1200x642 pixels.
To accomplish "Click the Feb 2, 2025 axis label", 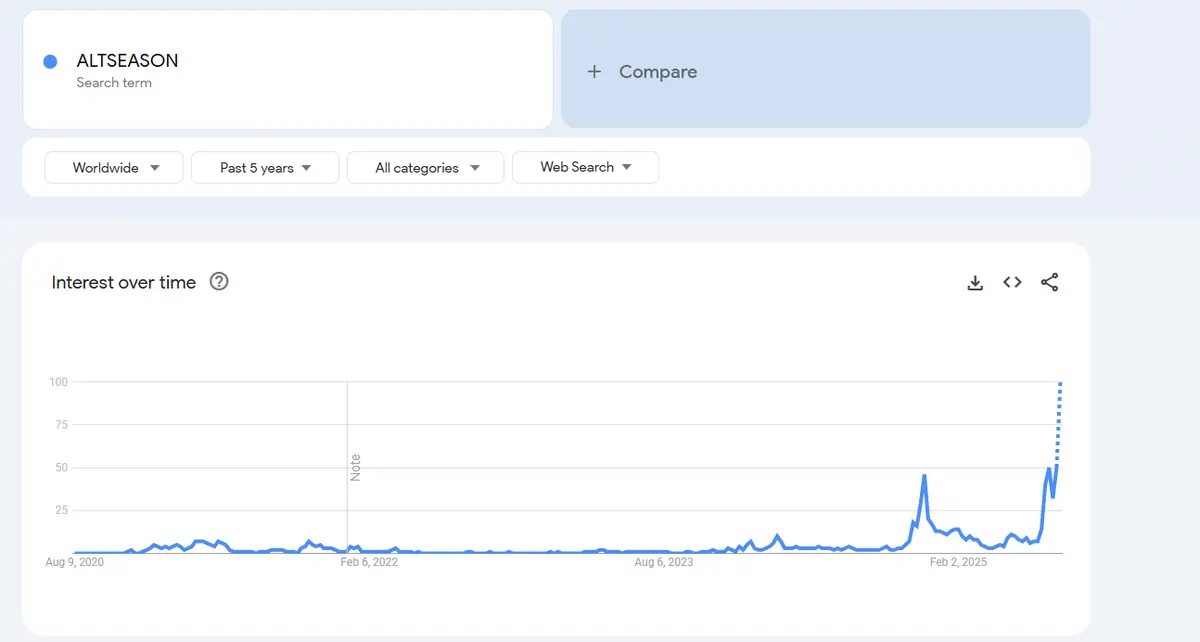I will coord(958,562).
